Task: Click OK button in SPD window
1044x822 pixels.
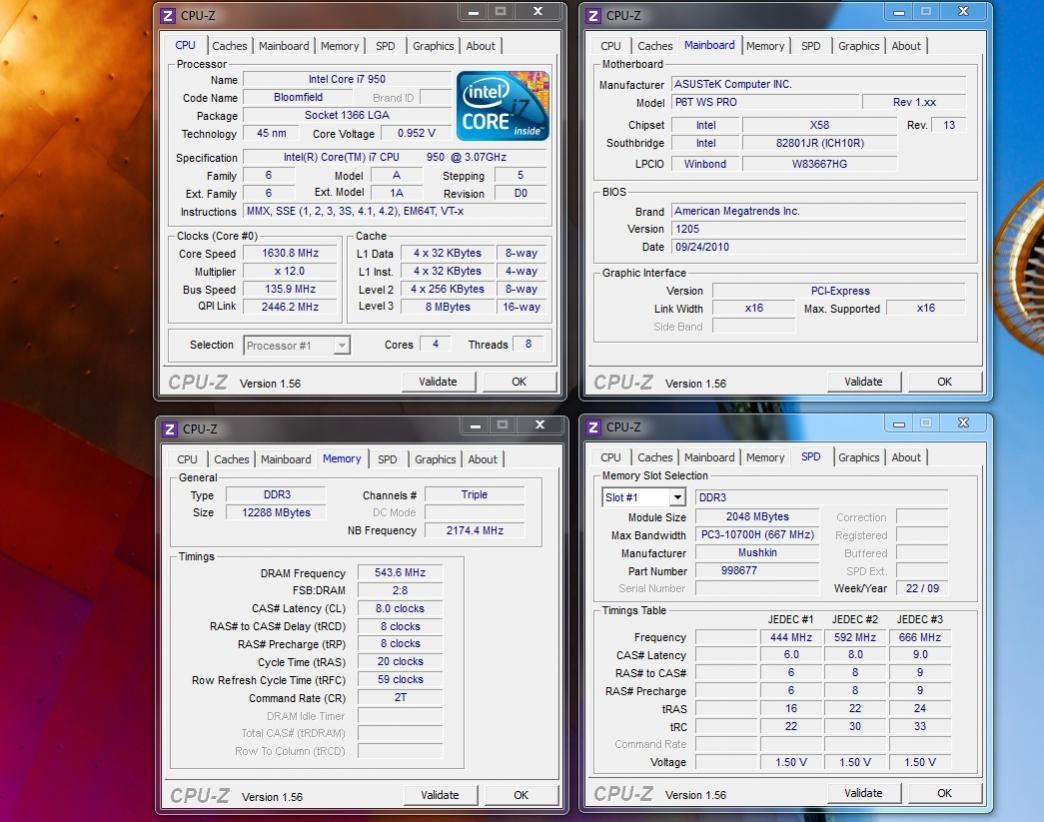Action: click(x=944, y=793)
